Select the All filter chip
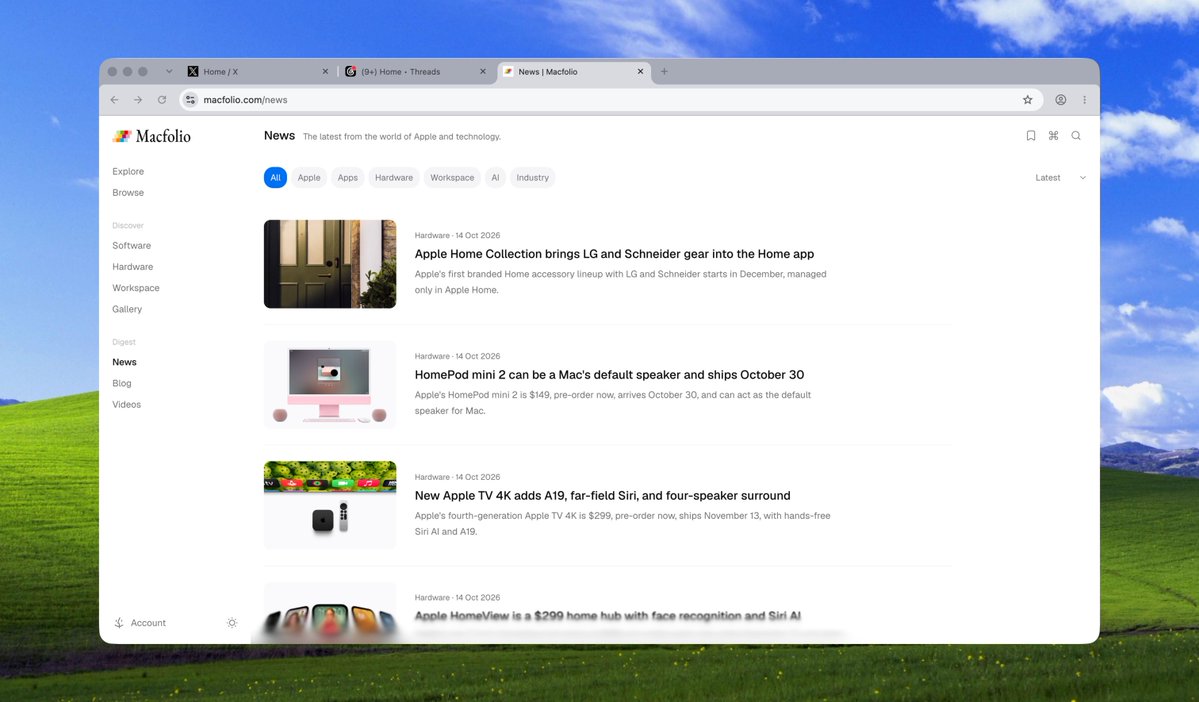The height and width of the screenshot is (702, 1199). tap(275, 177)
